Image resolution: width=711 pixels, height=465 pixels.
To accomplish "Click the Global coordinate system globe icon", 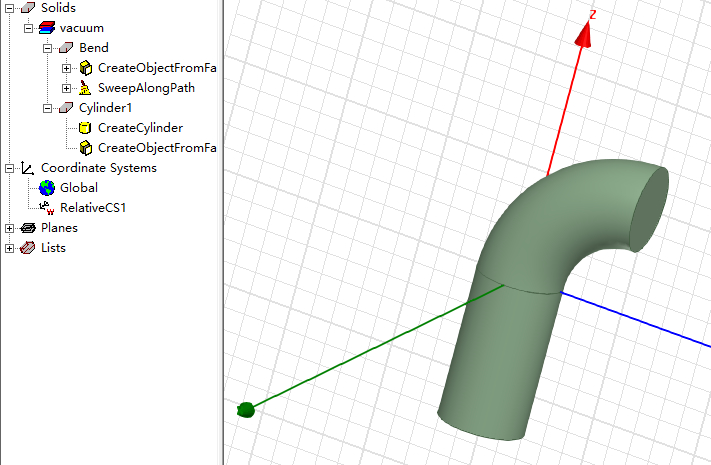I will point(47,187).
